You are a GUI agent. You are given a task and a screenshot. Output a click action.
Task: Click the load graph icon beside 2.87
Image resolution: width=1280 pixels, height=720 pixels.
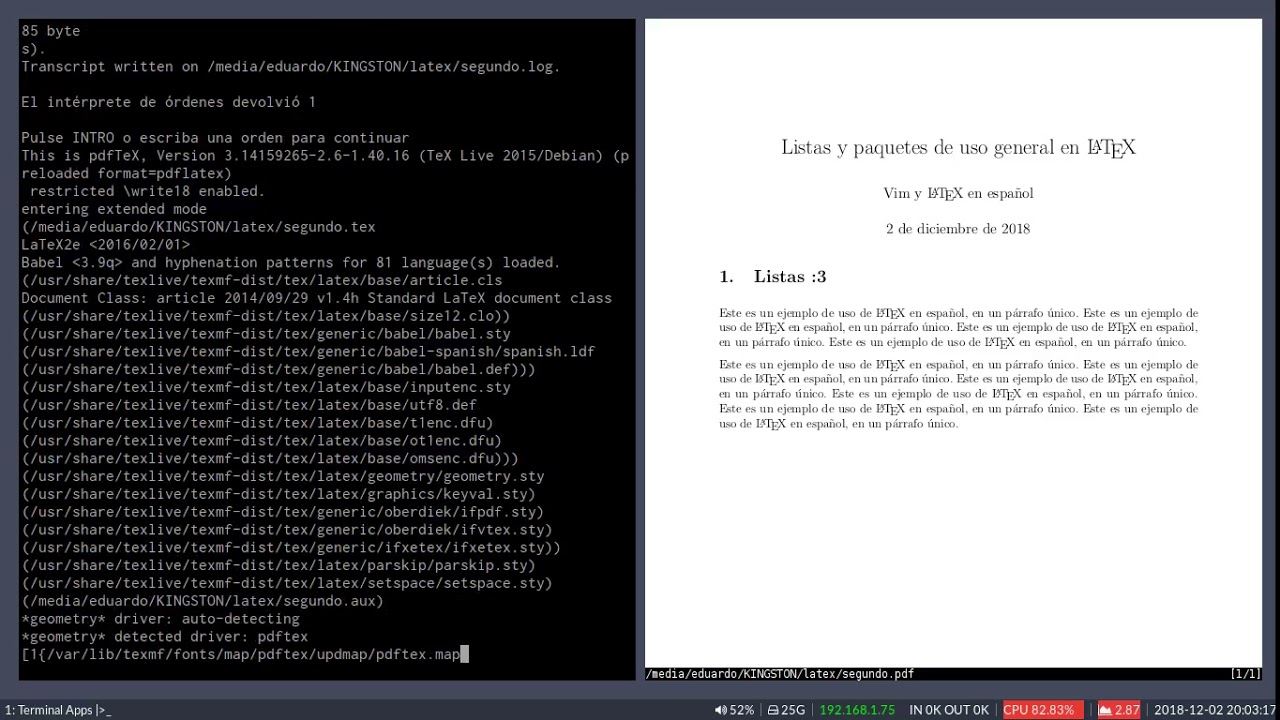[x=1105, y=710]
